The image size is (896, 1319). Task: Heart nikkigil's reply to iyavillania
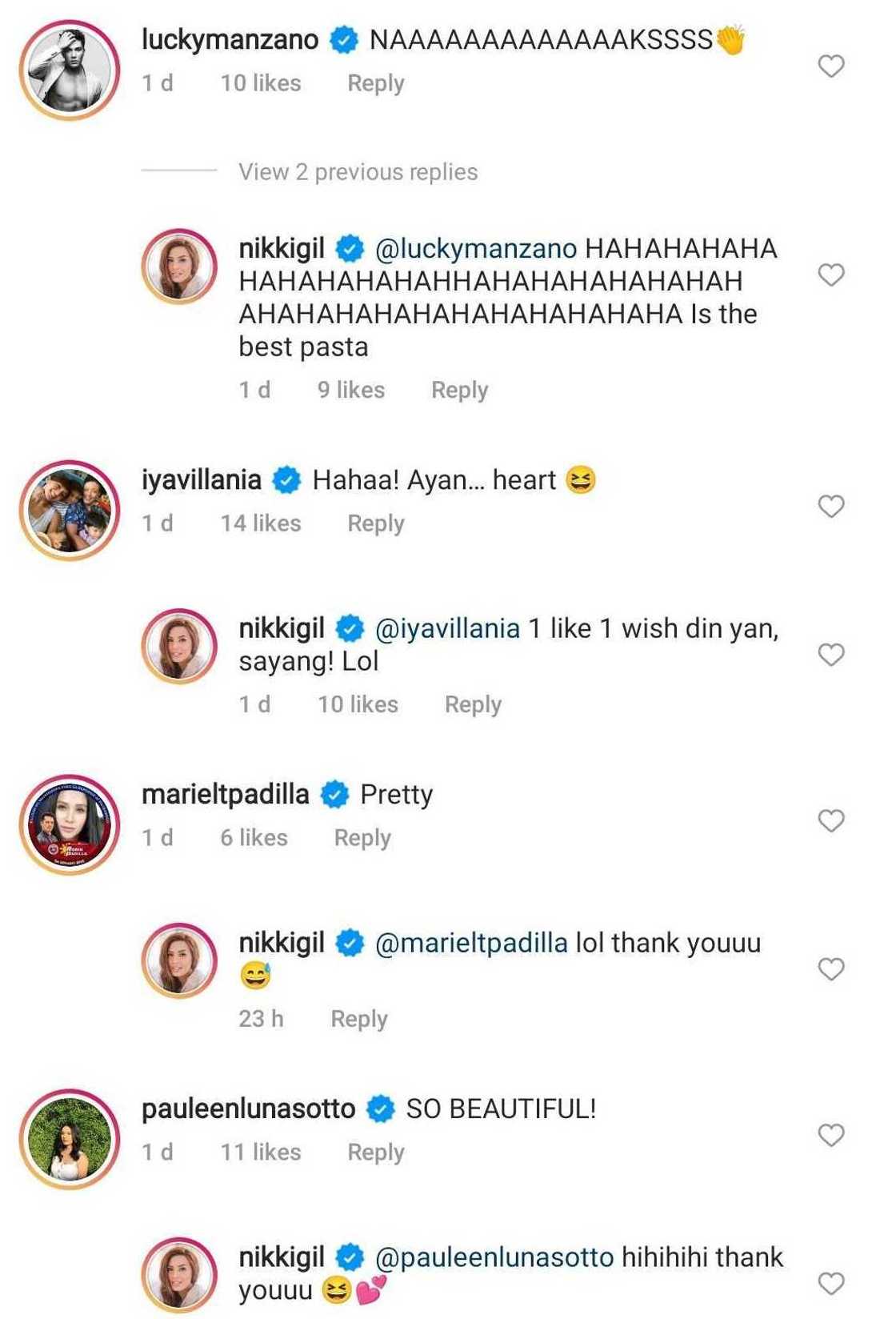[x=831, y=655]
